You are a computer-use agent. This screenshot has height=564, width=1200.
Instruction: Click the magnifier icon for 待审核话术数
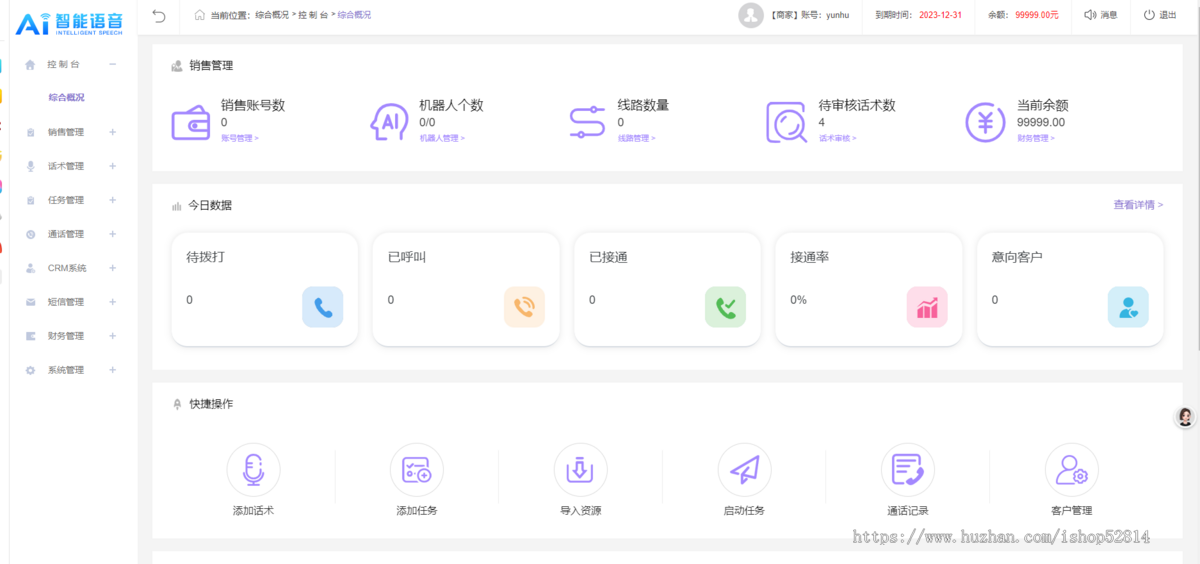pyautogui.click(x=787, y=123)
